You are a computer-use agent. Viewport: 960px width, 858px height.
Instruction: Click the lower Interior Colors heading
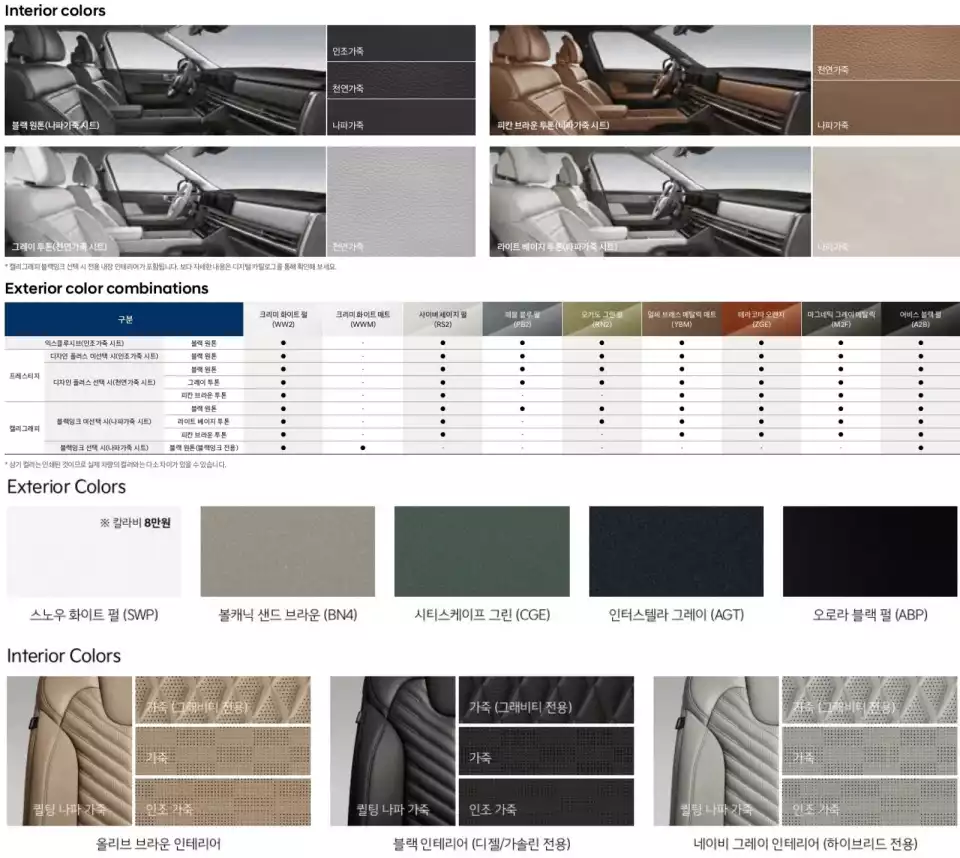point(64,655)
